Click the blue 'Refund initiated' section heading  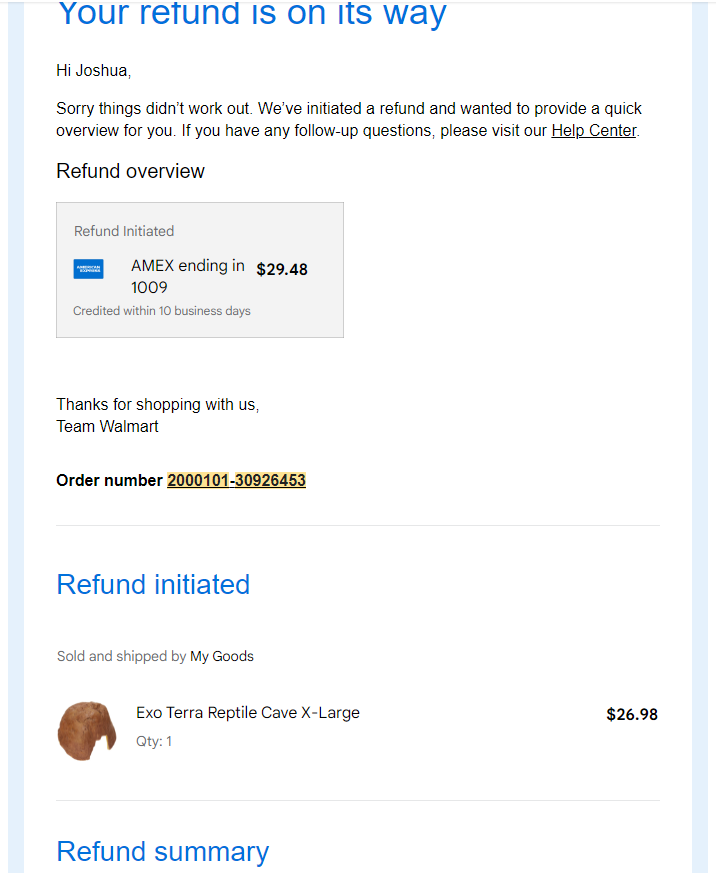153,585
